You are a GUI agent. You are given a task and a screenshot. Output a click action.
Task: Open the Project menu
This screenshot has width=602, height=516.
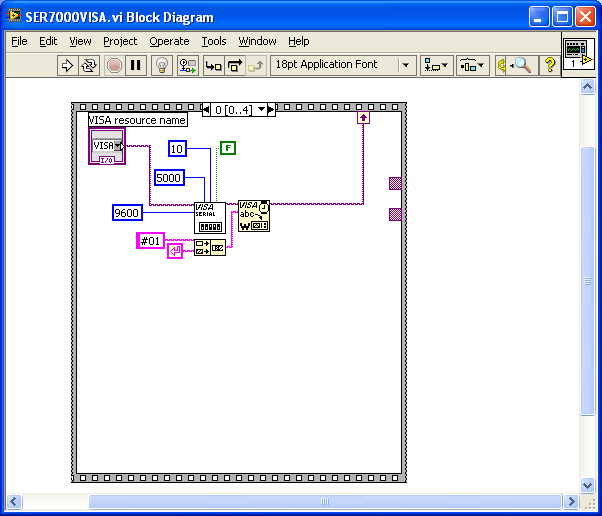coord(120,41)
